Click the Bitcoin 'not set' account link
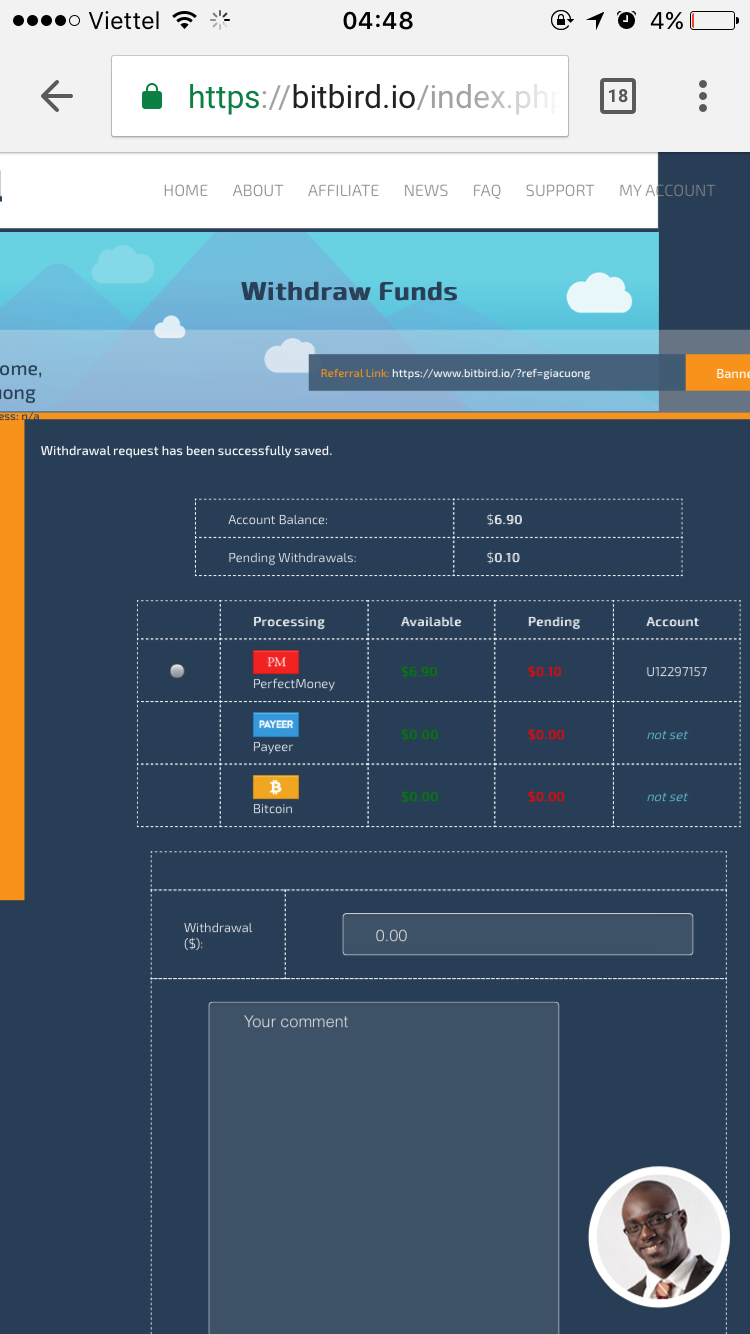Screen dimensions: 750x1334 [667, 797]
